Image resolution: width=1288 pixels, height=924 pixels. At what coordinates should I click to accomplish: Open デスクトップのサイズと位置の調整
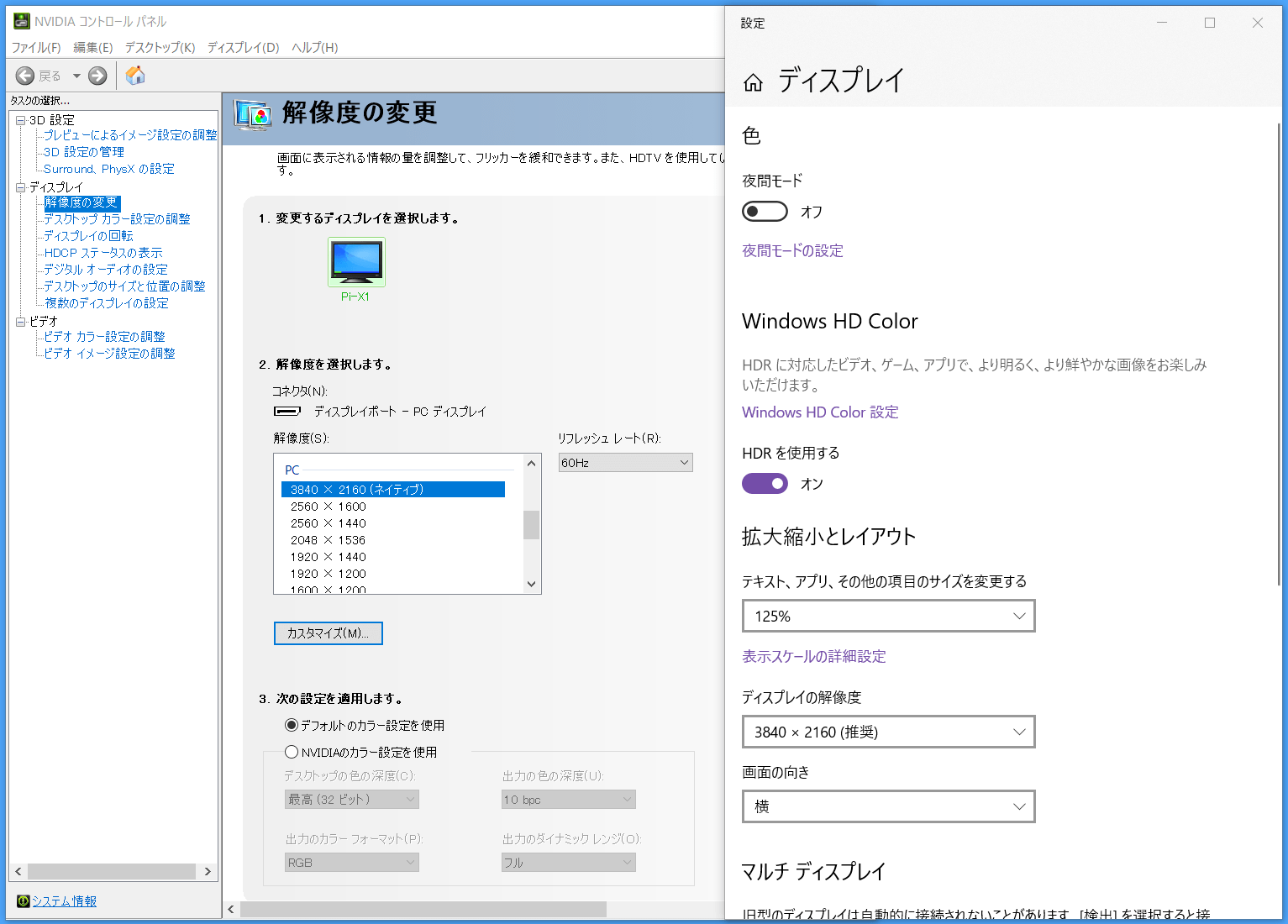coord(124,286)
